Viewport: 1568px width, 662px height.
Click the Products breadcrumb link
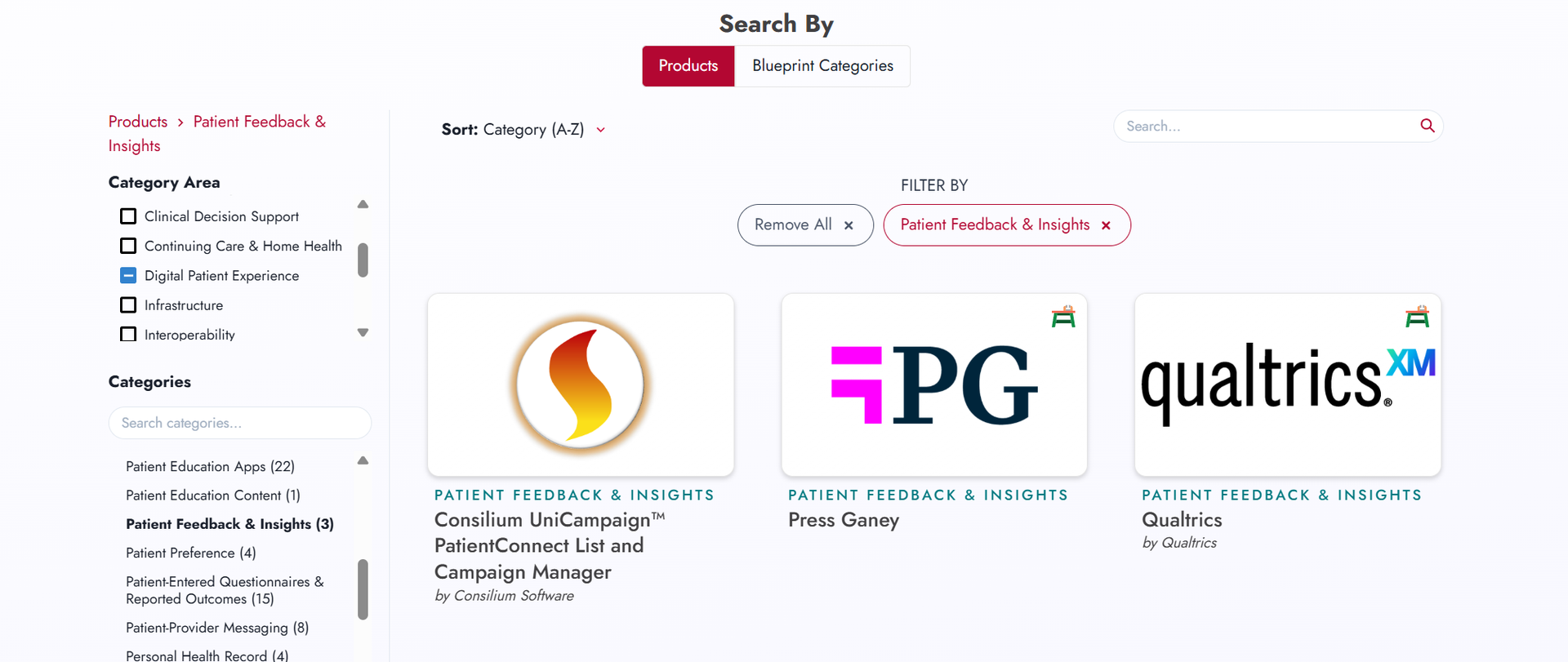[138, 122]
